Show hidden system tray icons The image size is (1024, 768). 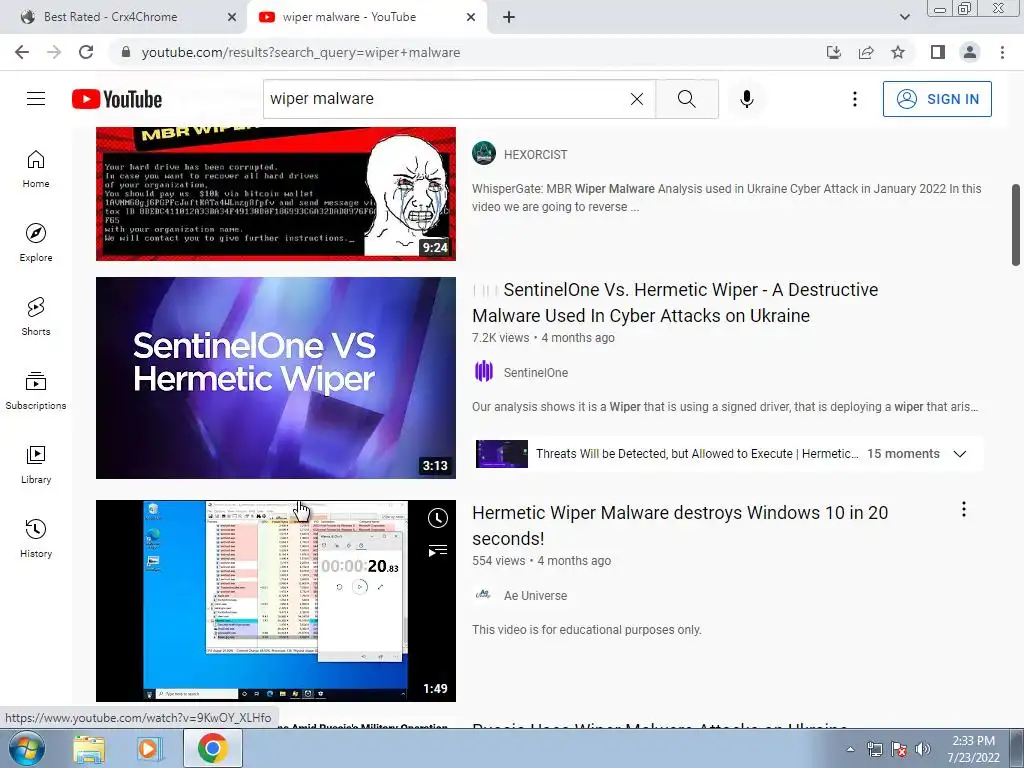(x=850, y=749)
